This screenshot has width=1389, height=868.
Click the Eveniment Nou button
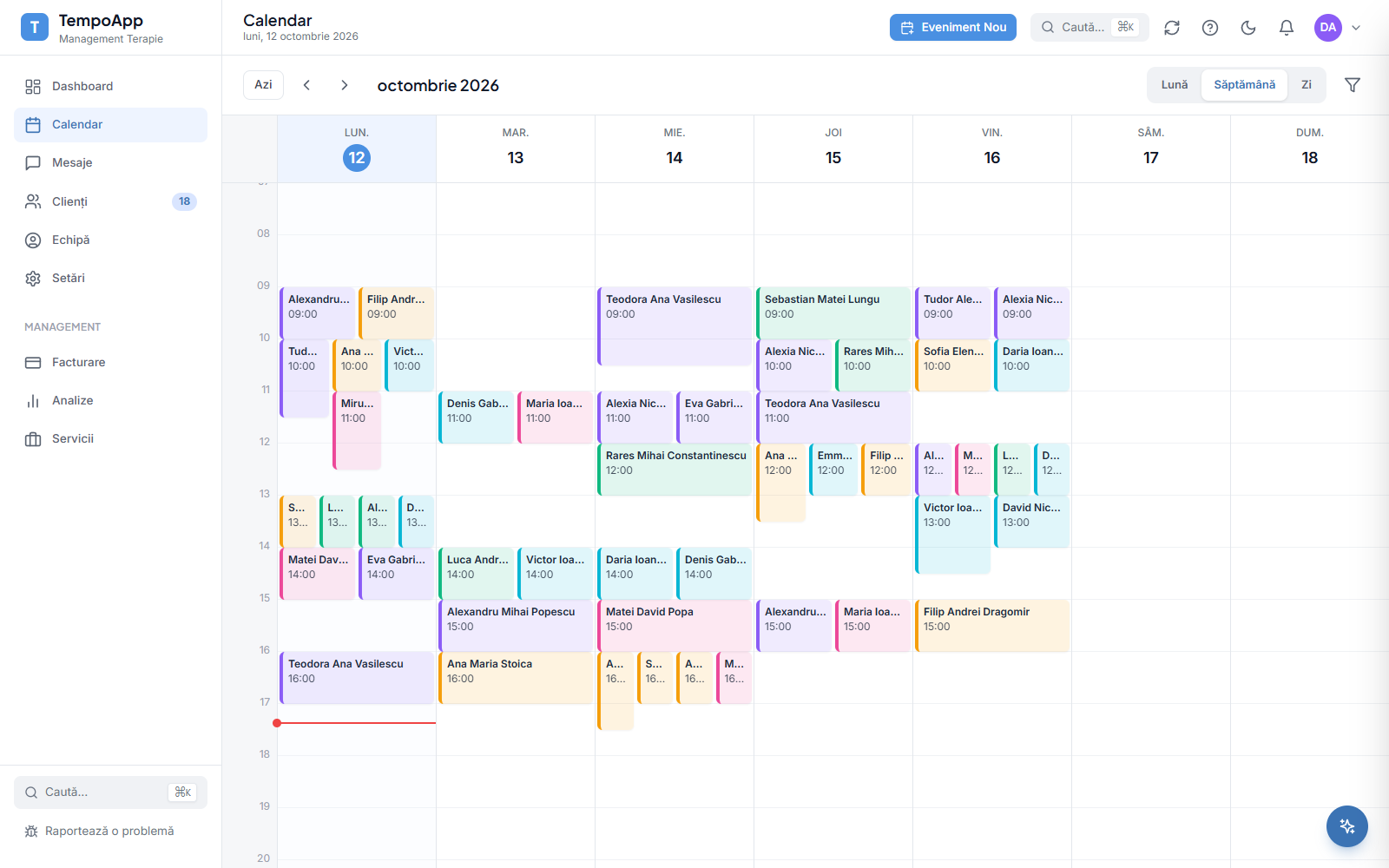click(953, 27)
